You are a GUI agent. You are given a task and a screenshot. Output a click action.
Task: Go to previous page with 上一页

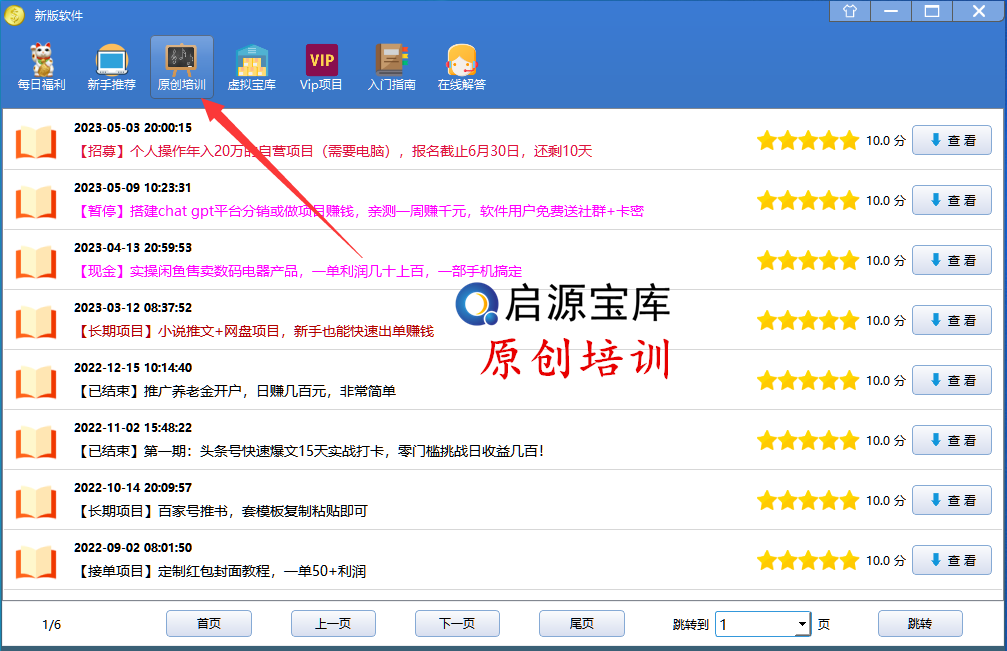pyautogui.click(x=333, y=623)
